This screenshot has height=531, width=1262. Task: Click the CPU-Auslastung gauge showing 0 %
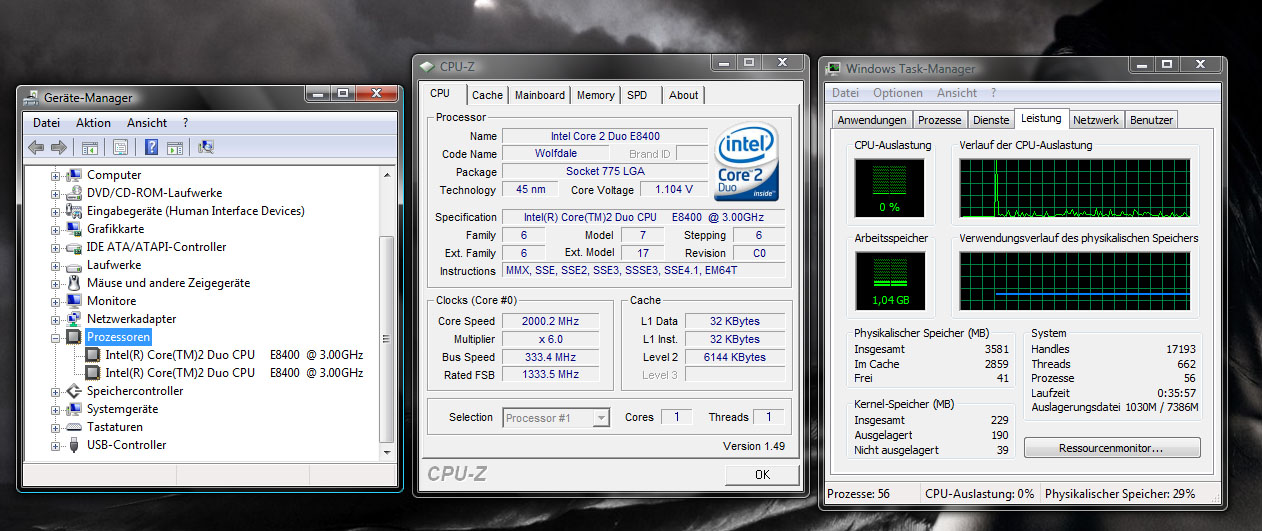pyautogui.click(x=889, y=188)
